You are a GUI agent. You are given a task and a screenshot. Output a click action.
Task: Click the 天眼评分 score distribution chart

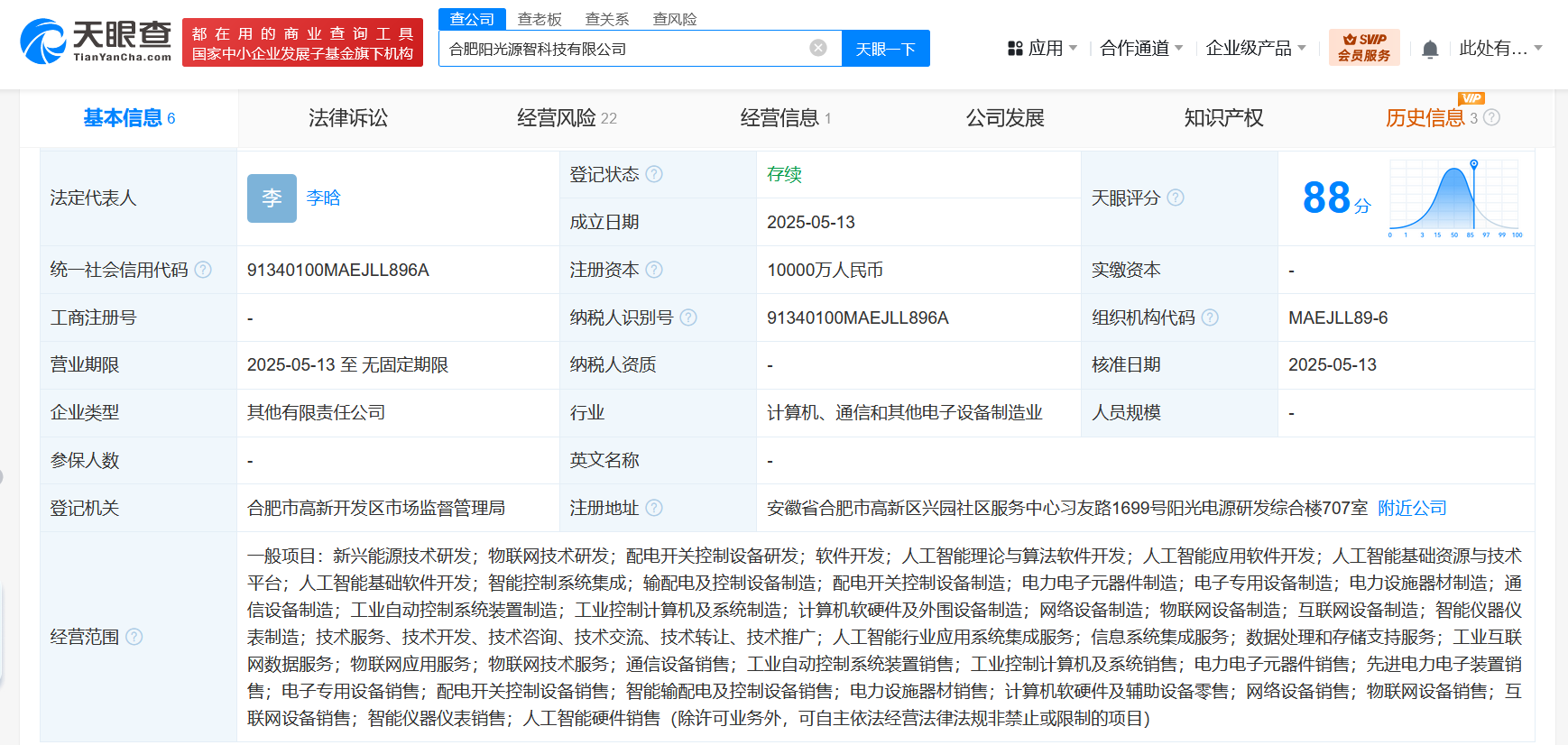pyautogui.click(x=1454, y=198)
